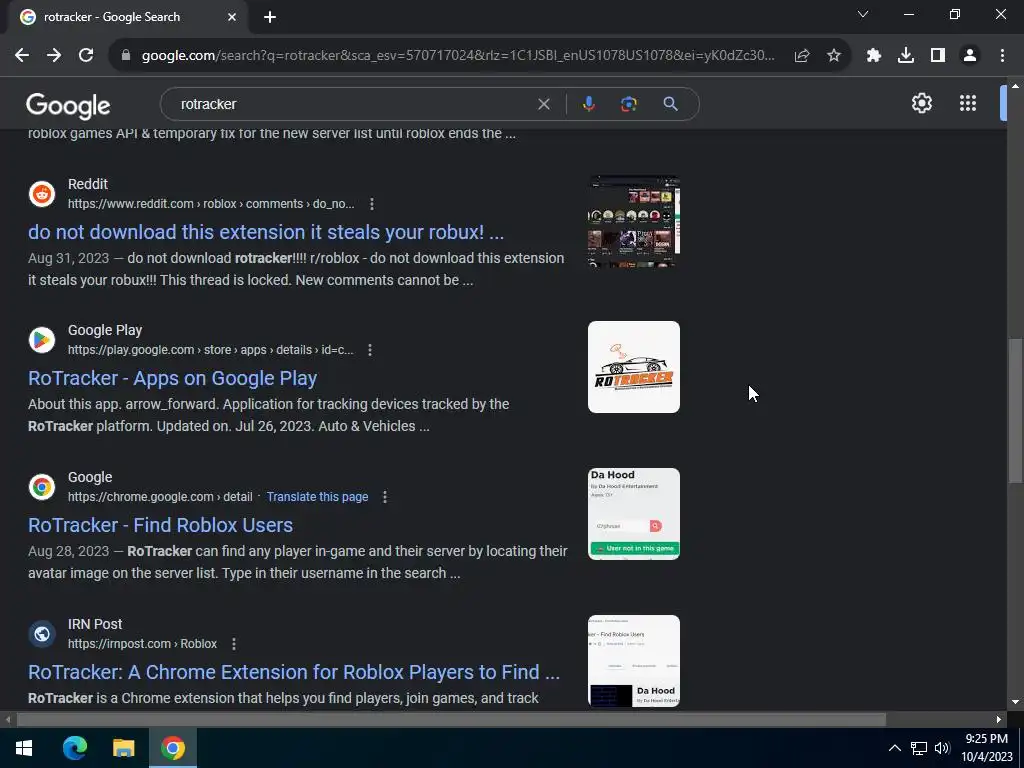1024x768 pixels.
Task: Click the play.google.com breadcrumb URL
Action: click(210, 350)
